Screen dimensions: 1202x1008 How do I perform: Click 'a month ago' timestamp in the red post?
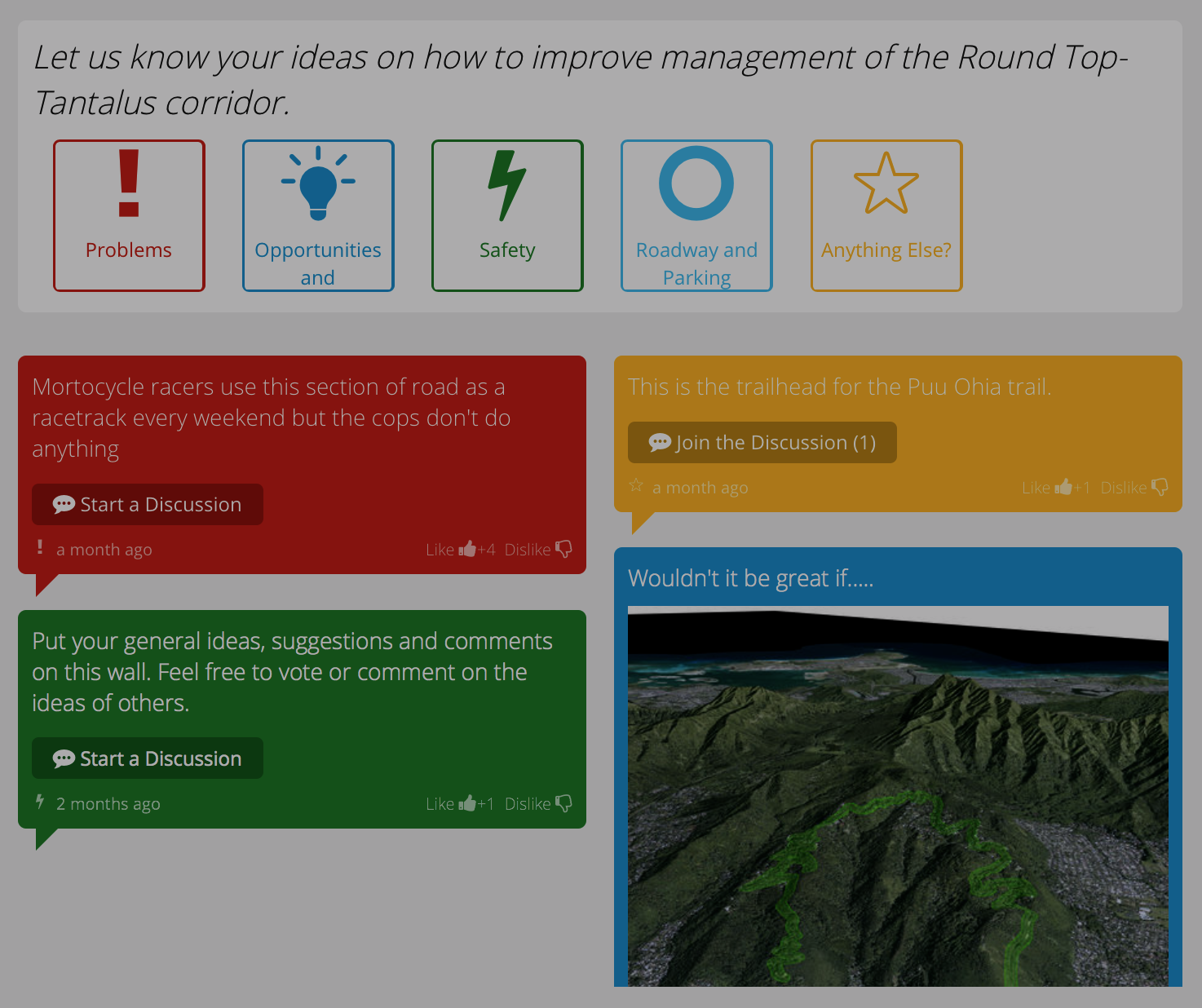[x=104, y=550]
